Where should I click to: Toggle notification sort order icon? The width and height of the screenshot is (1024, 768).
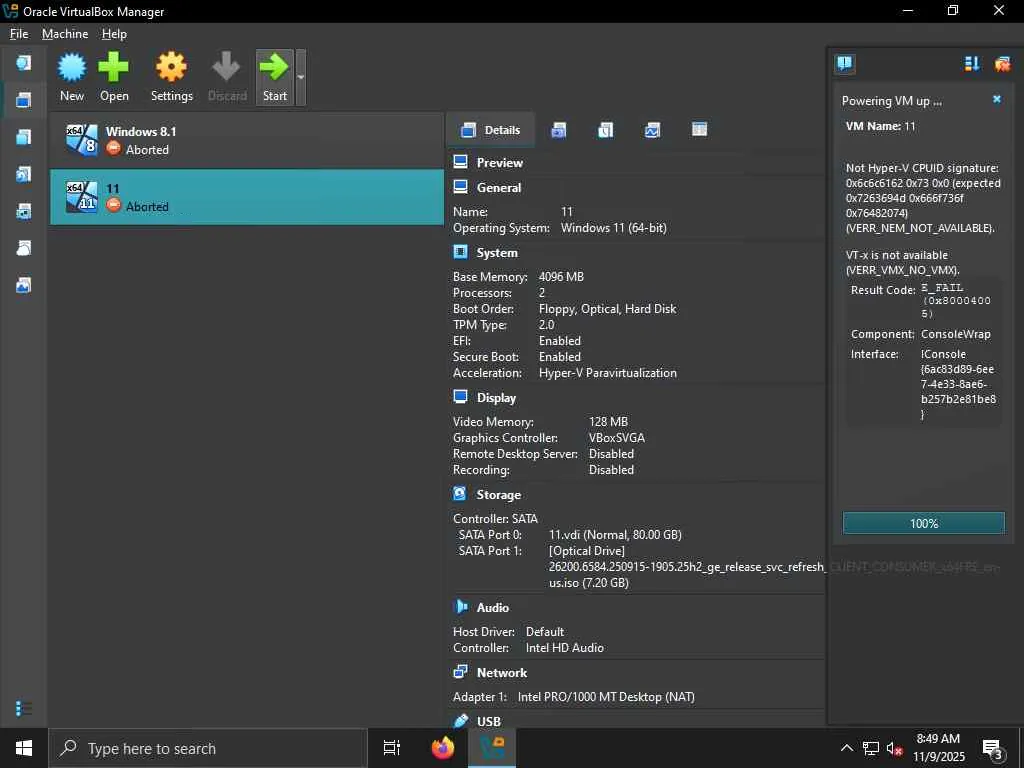click(972, 63)
